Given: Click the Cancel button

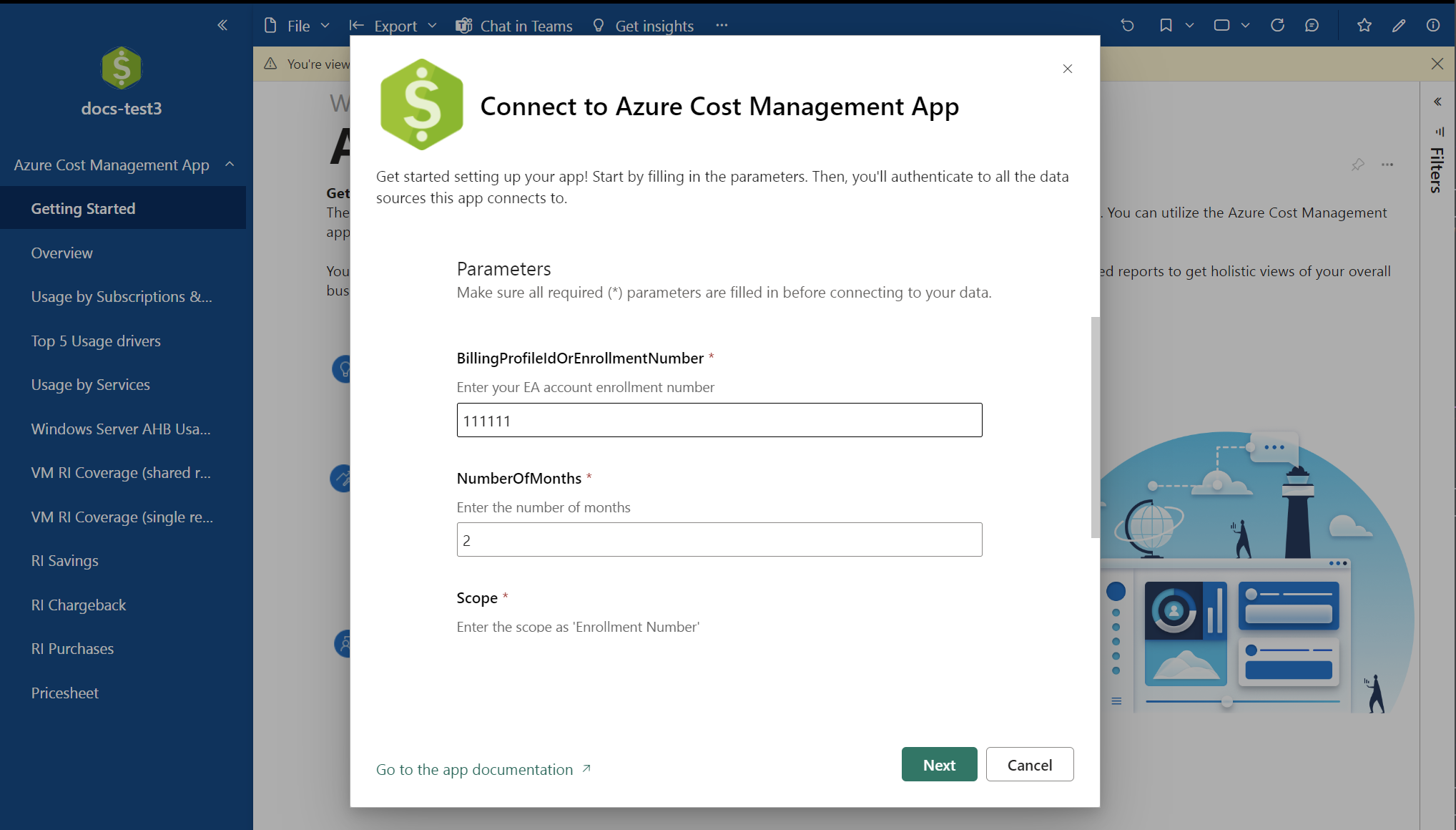Looking at the screenshot, I should (1029, 765).
